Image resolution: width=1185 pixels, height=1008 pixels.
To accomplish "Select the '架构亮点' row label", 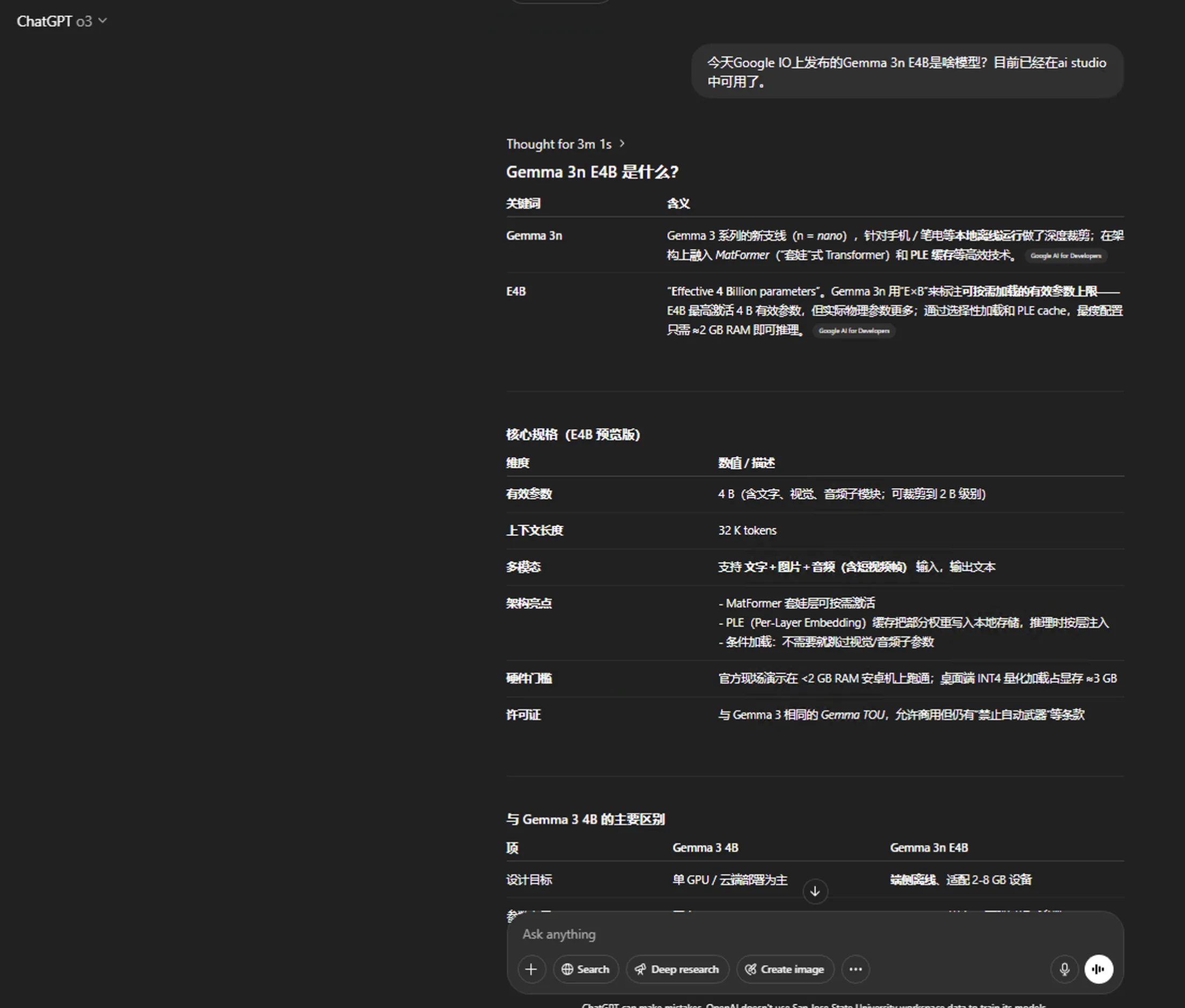I will coord(529,603).
